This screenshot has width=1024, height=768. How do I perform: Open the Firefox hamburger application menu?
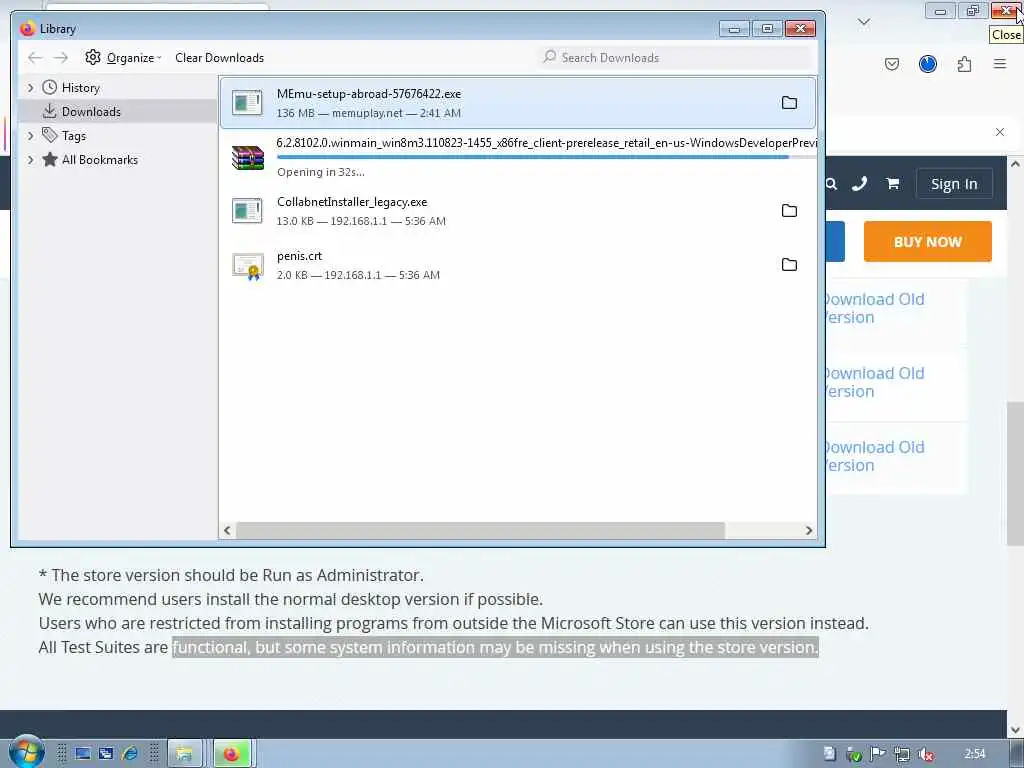coord(999,64)
